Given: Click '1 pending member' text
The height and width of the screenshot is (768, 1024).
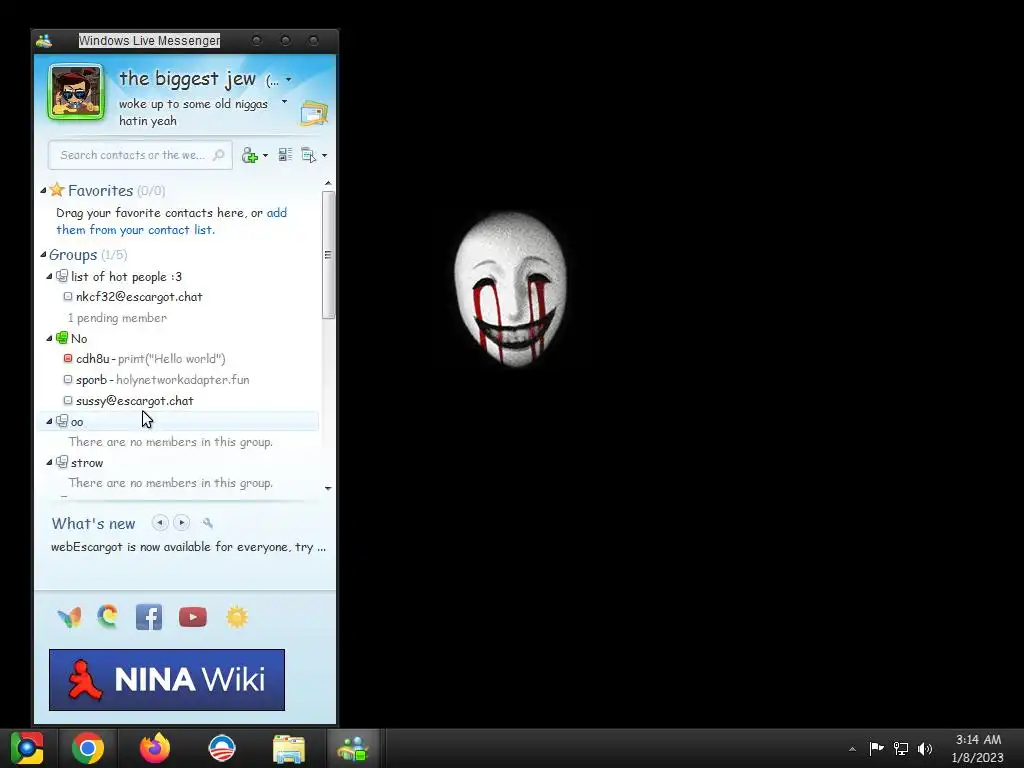Looking at the screenshot, I should tap(117, 318).
